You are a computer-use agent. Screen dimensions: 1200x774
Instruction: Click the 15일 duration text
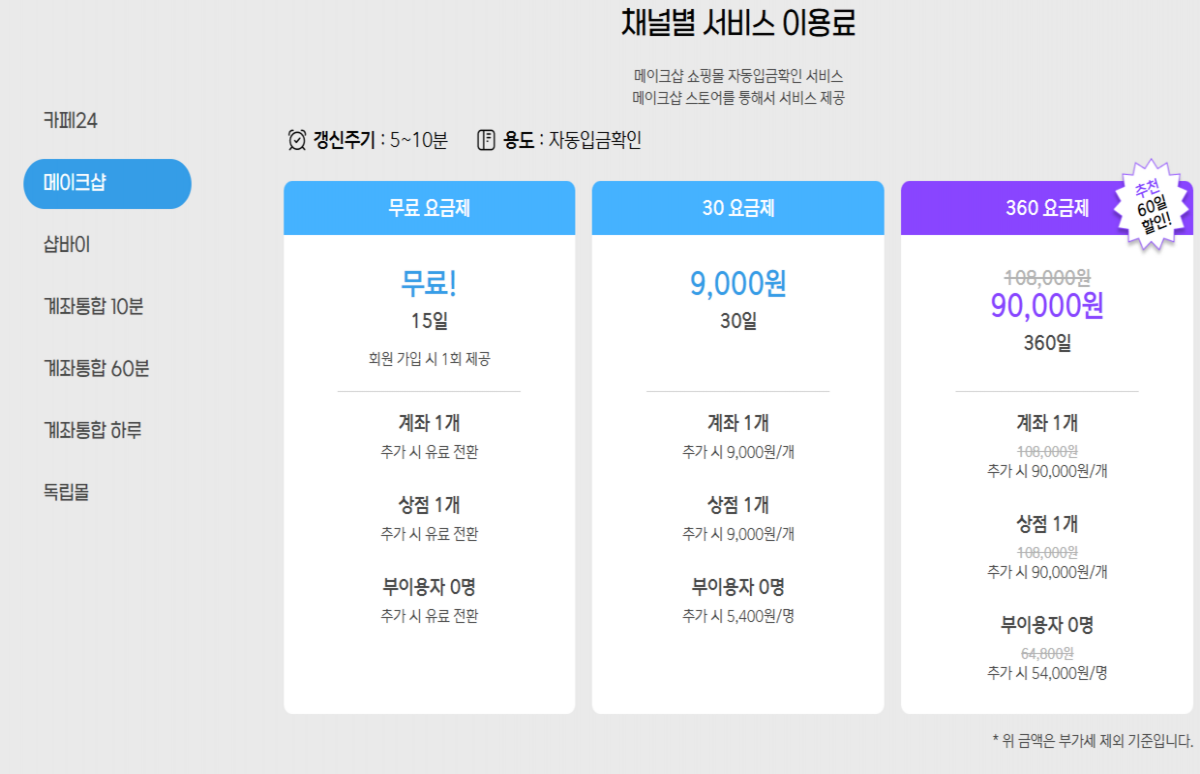[x=429, y=322]
